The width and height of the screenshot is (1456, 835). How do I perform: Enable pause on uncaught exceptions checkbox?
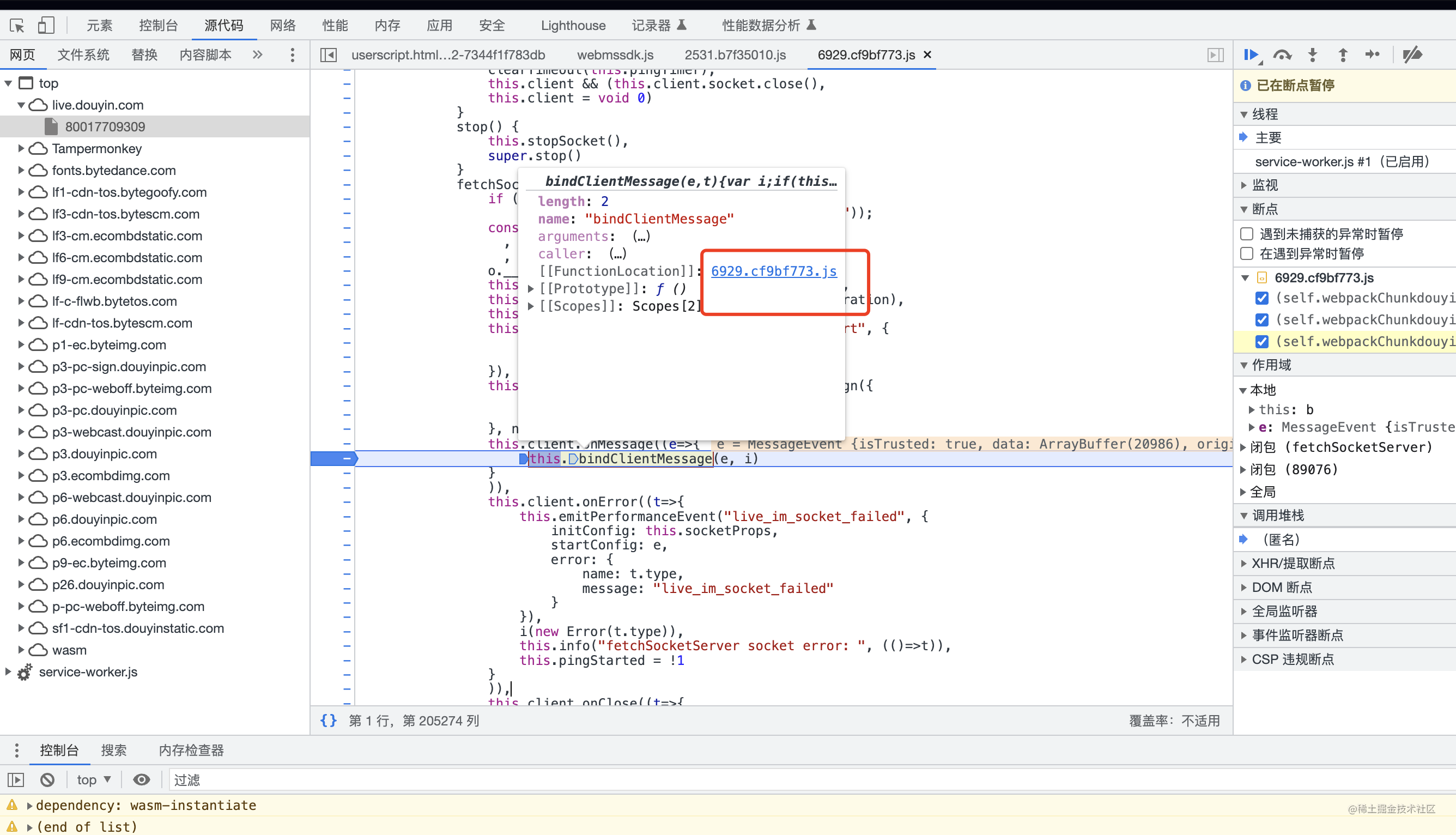click(1246, 234)
